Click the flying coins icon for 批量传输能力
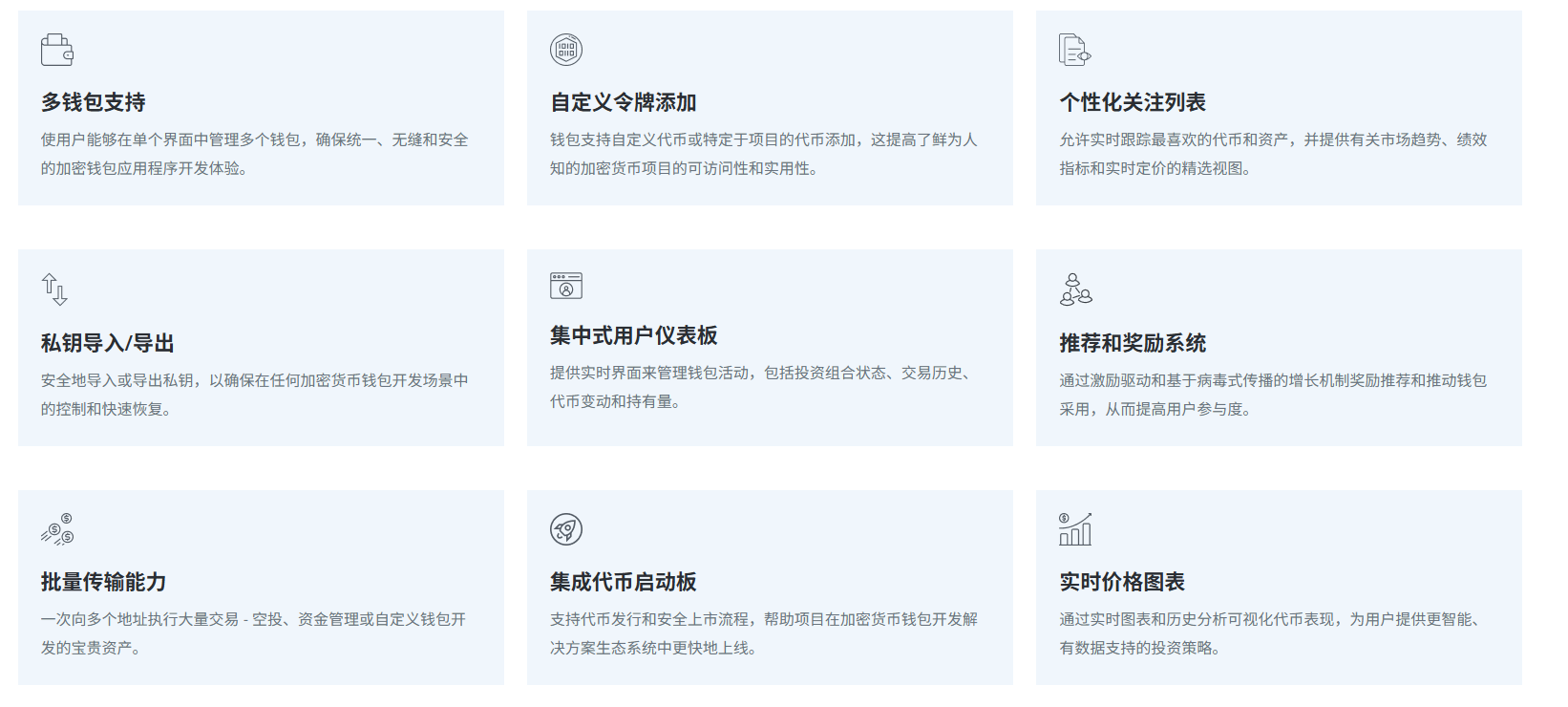The height and width of the screenshot is (707, 1568). pyautogui.click(x=57, y=529)
